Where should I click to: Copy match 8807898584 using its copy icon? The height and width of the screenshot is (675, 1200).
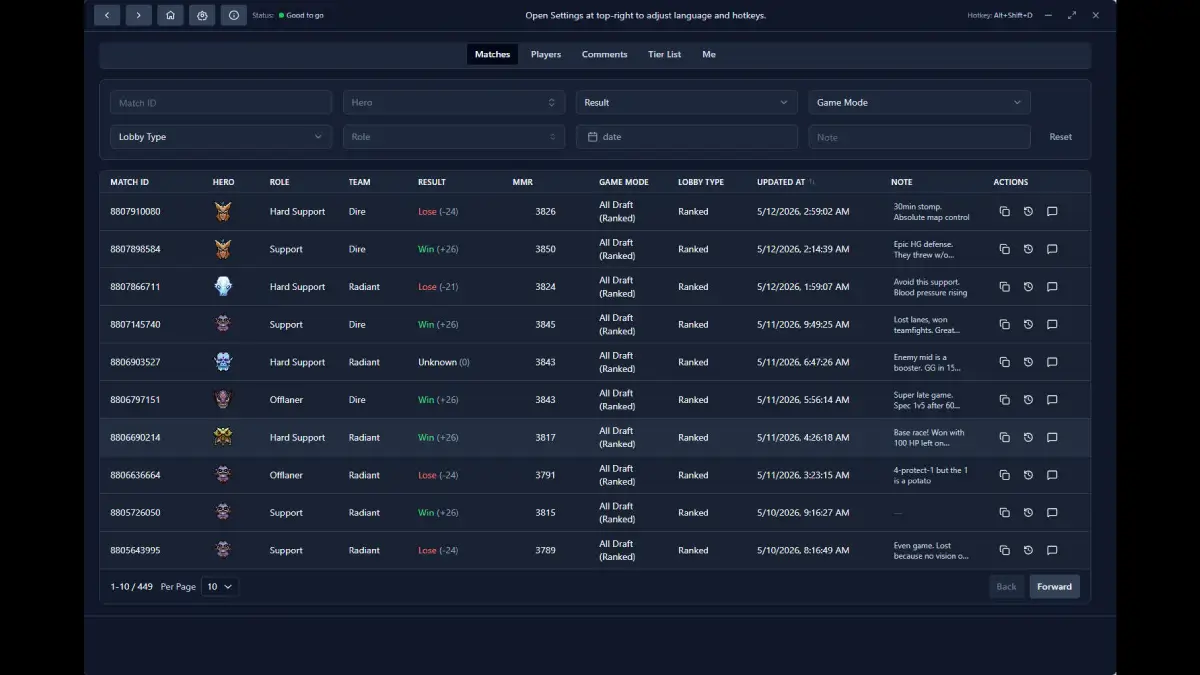[x=1005, y=249]
